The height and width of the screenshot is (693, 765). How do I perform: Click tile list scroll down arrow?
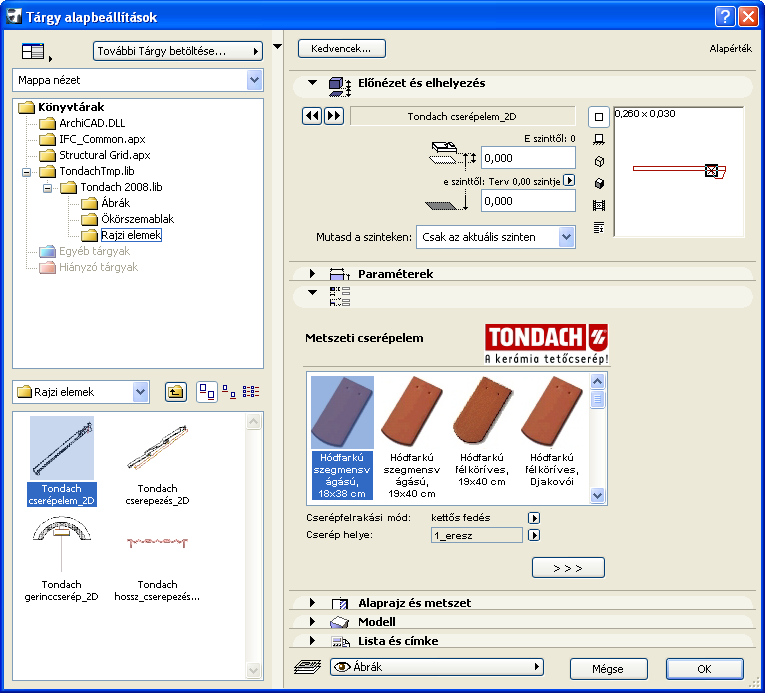point(598,495)
